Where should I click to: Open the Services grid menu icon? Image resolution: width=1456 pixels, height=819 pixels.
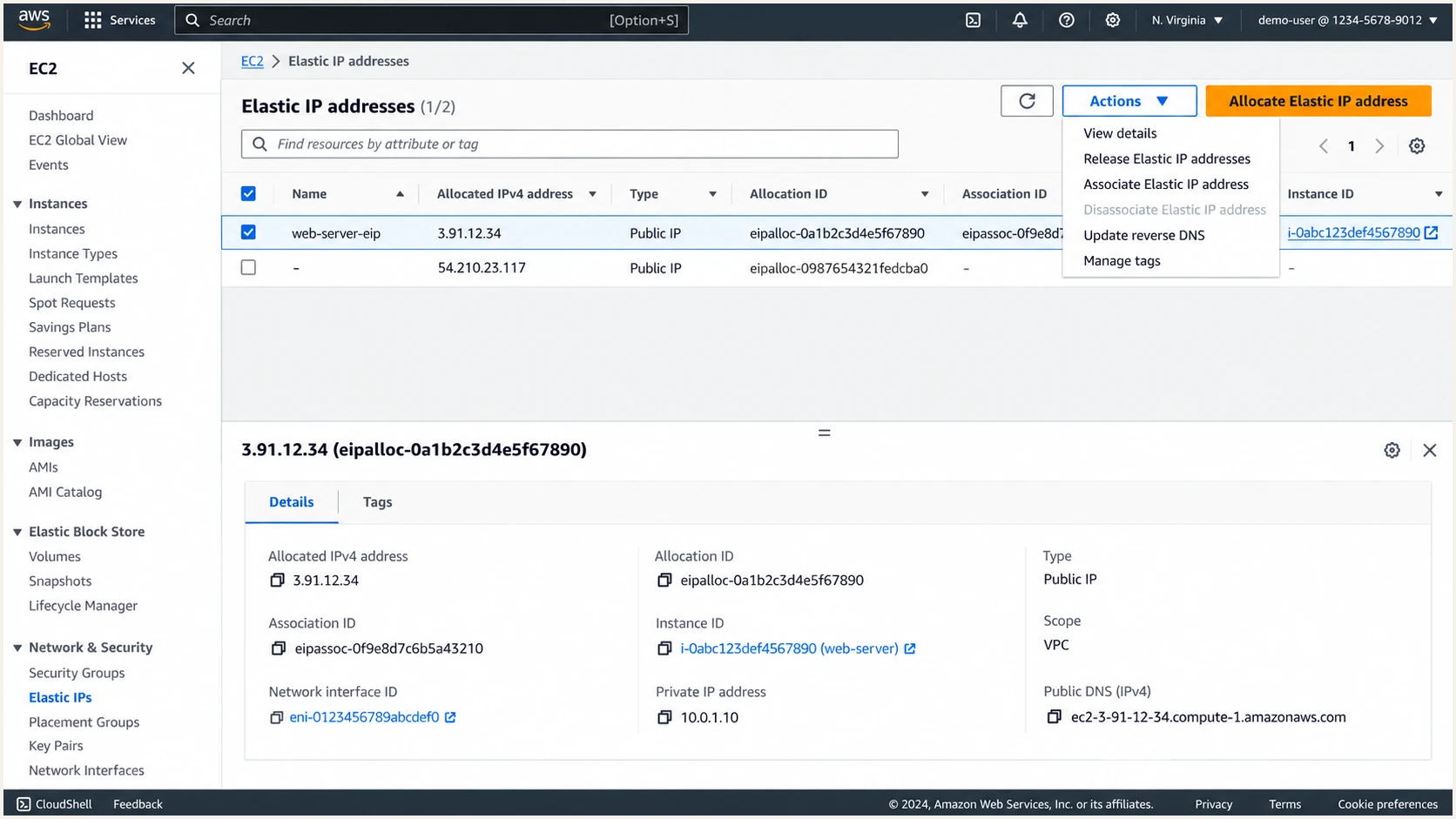(92, 20)
